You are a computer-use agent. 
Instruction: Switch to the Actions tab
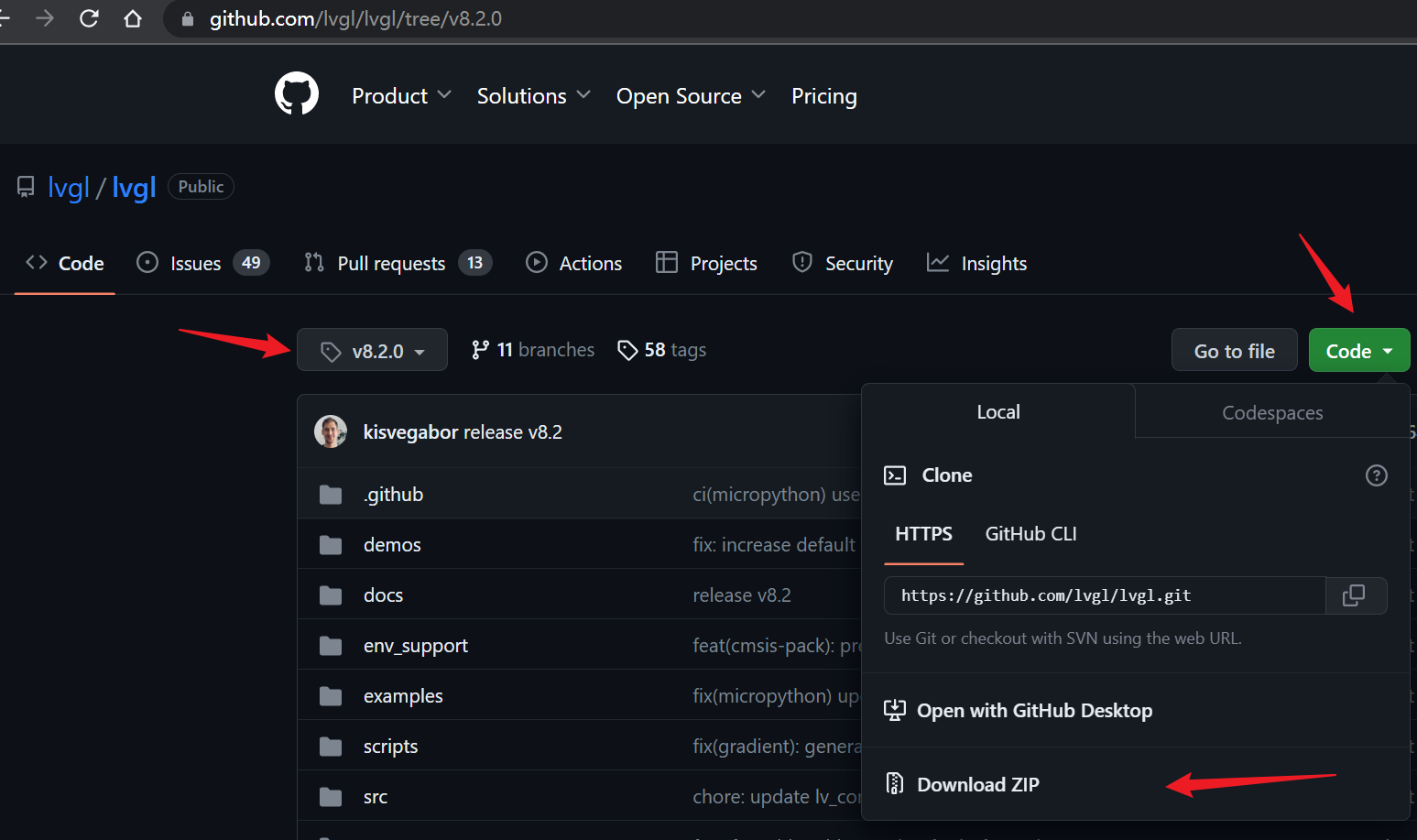click(x=573, y=264)
